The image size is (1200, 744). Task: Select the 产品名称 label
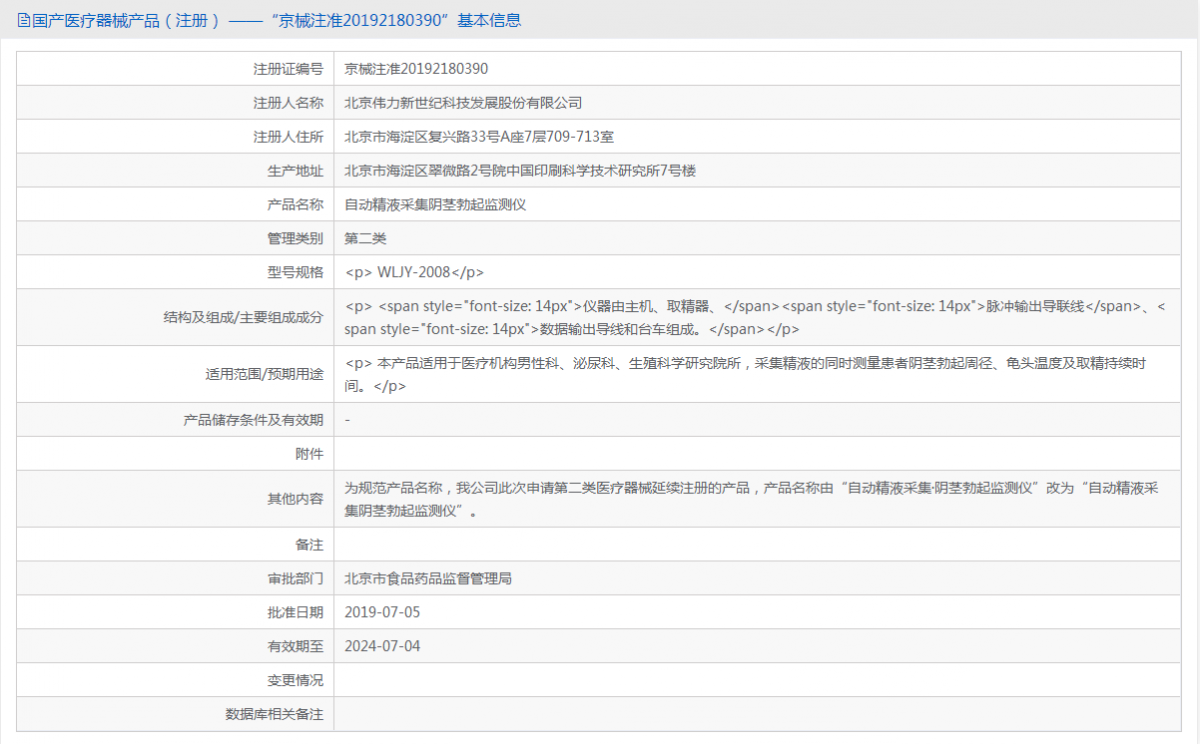pyautogui.click(x=296, y=205)
